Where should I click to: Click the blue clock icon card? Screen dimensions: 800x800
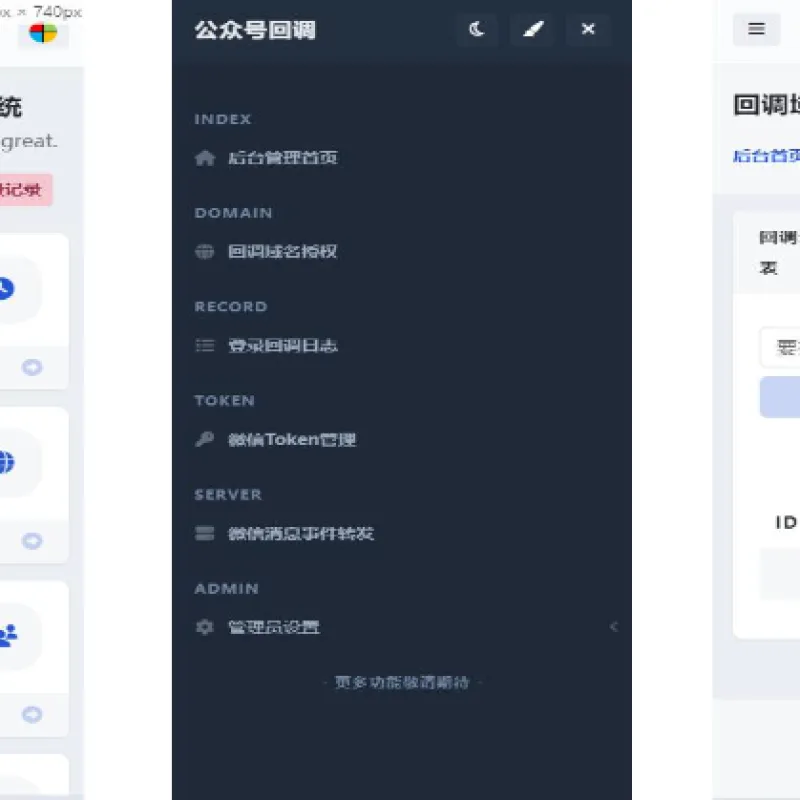(5, 289)
